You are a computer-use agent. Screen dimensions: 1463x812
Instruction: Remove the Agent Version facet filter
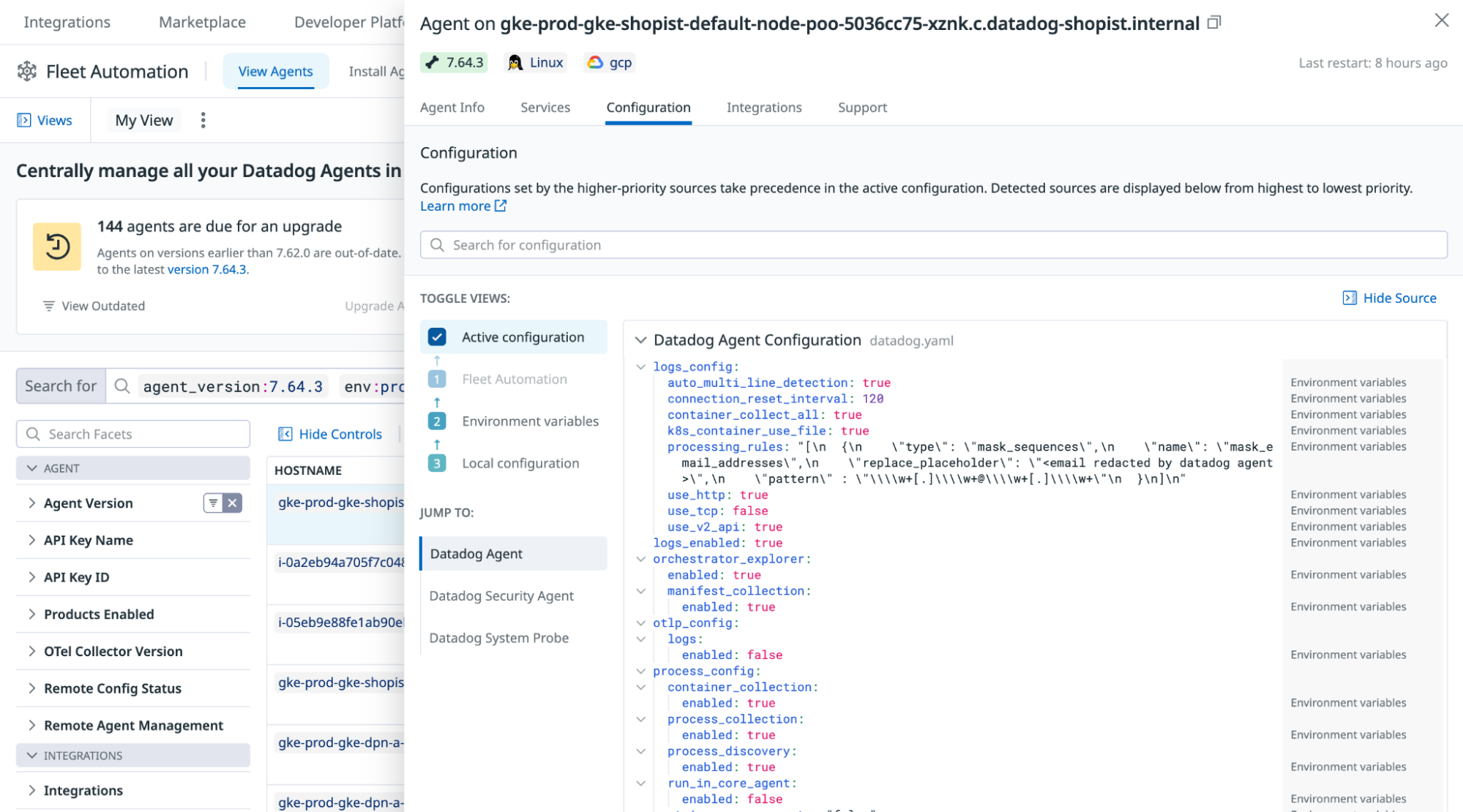pos(233,503)
